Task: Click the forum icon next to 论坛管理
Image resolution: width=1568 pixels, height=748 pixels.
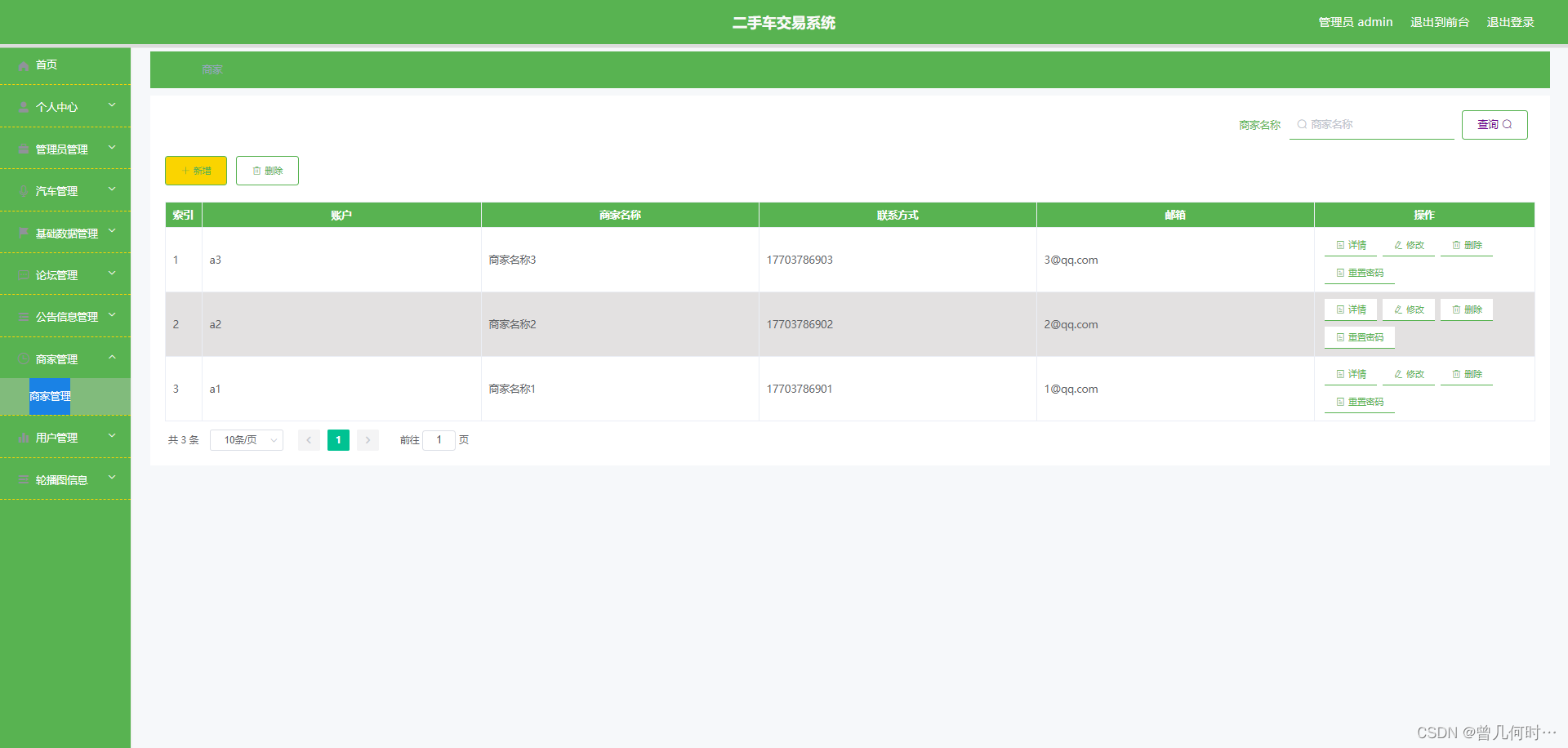Action: tap(23, 274)
